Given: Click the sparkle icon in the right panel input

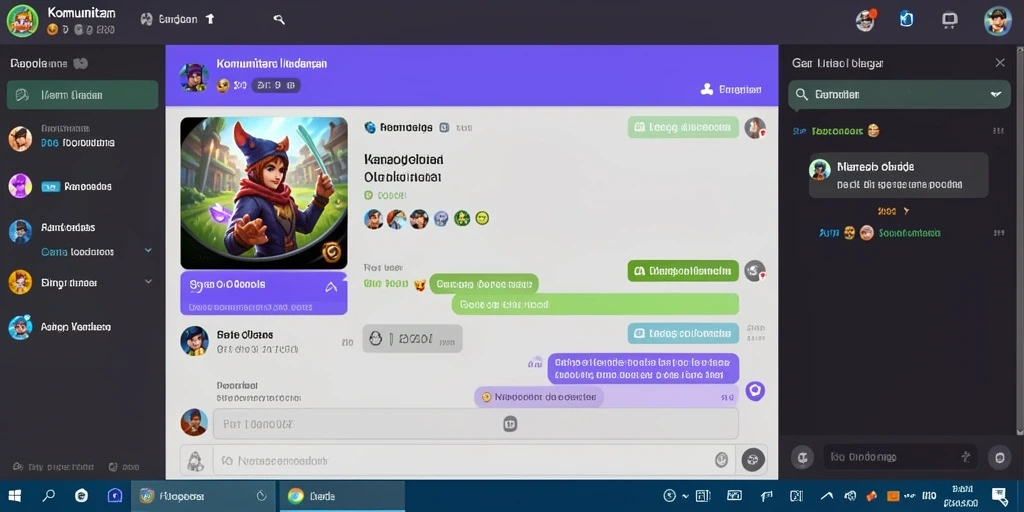Looking at the screenshot, I should click(x=967, y=456).
